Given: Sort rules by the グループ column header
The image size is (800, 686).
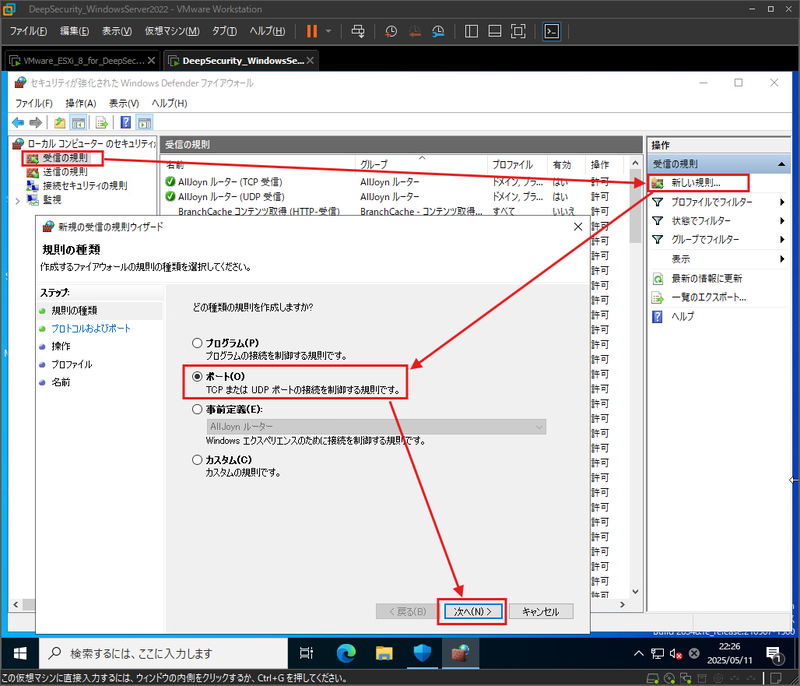Looking at the screenshot, I should tap(421, 164).
